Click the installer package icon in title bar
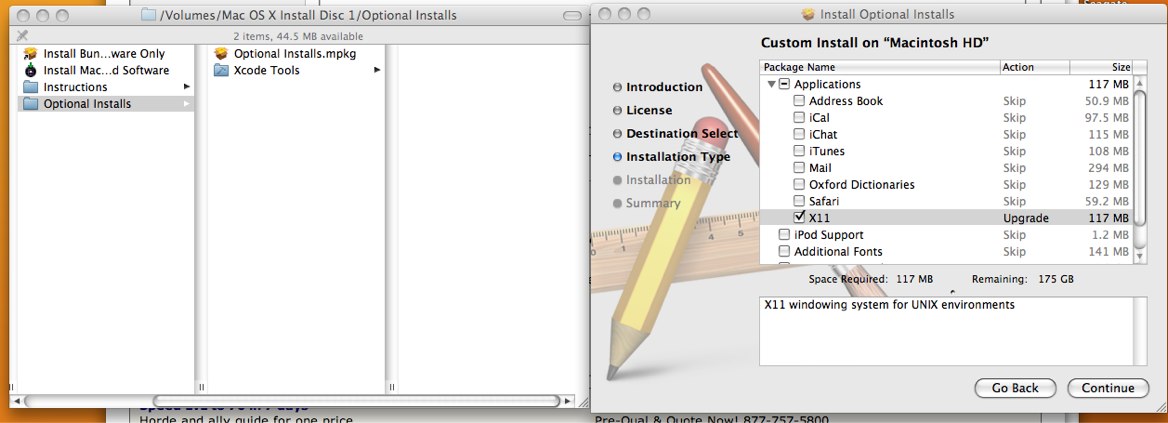 (x=807, y=14)
